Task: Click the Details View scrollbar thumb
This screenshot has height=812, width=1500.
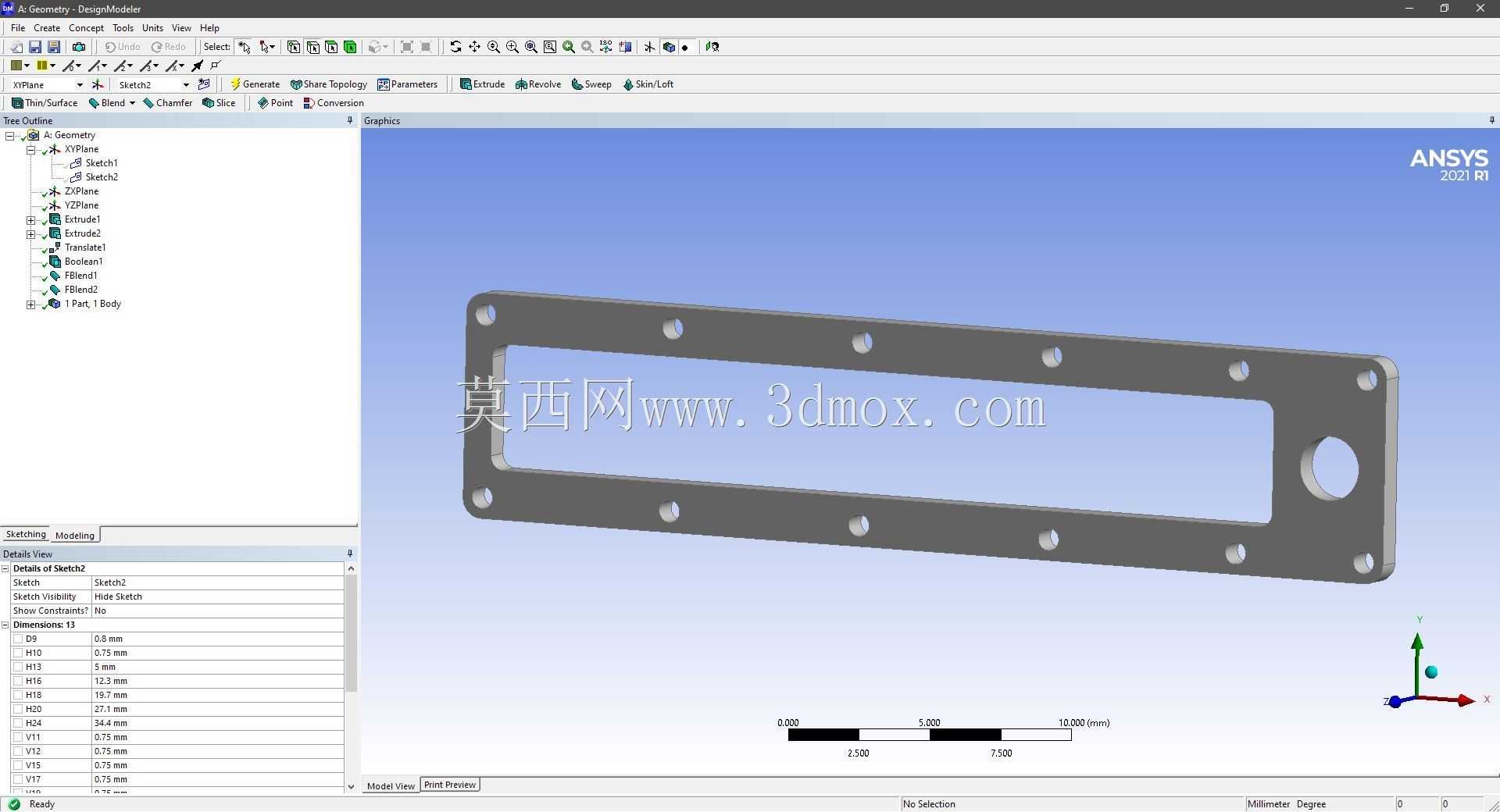Action: pos(351,633)
